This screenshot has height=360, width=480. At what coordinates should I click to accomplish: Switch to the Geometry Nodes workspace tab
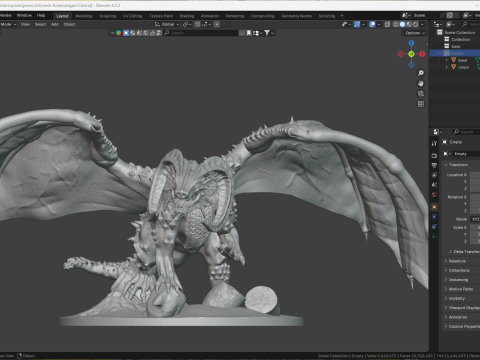coord(297,16)
